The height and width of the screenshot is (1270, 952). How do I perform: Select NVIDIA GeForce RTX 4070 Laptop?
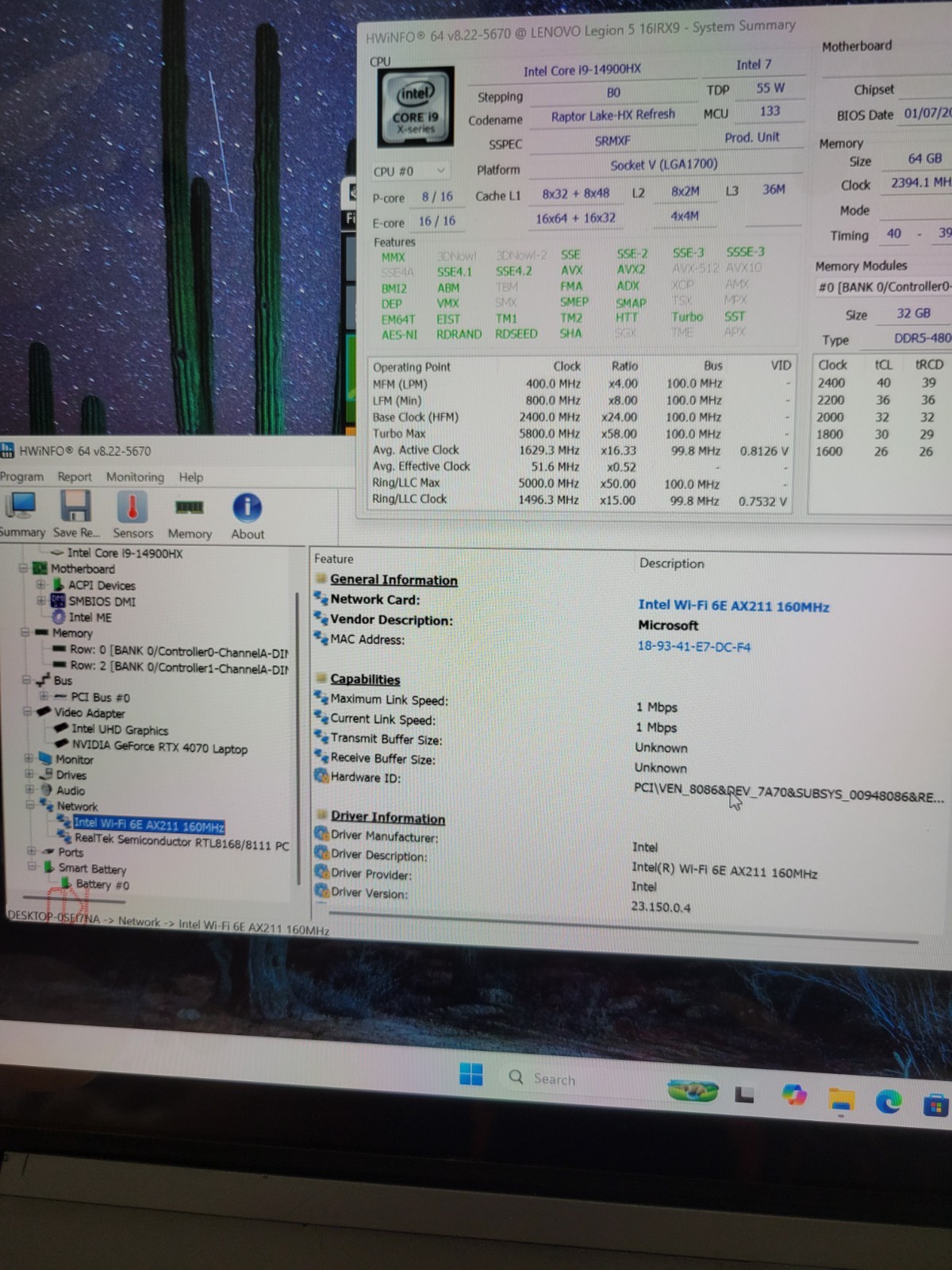[x=159, y=747]
